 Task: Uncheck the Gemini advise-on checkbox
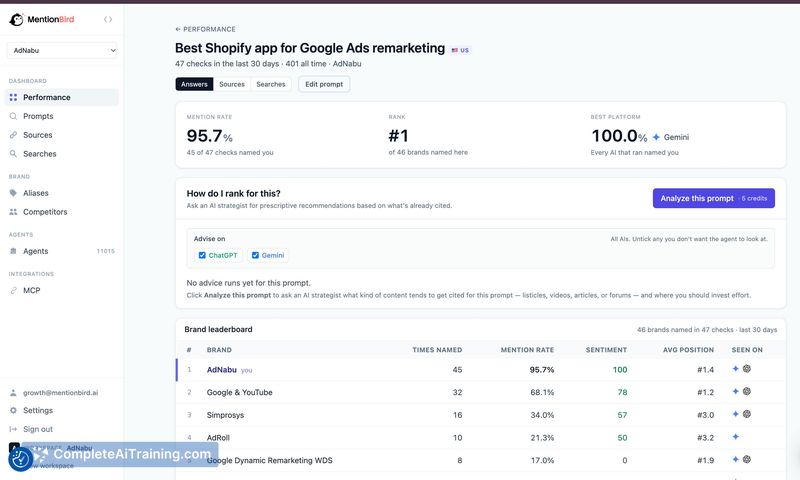(256, 256)
